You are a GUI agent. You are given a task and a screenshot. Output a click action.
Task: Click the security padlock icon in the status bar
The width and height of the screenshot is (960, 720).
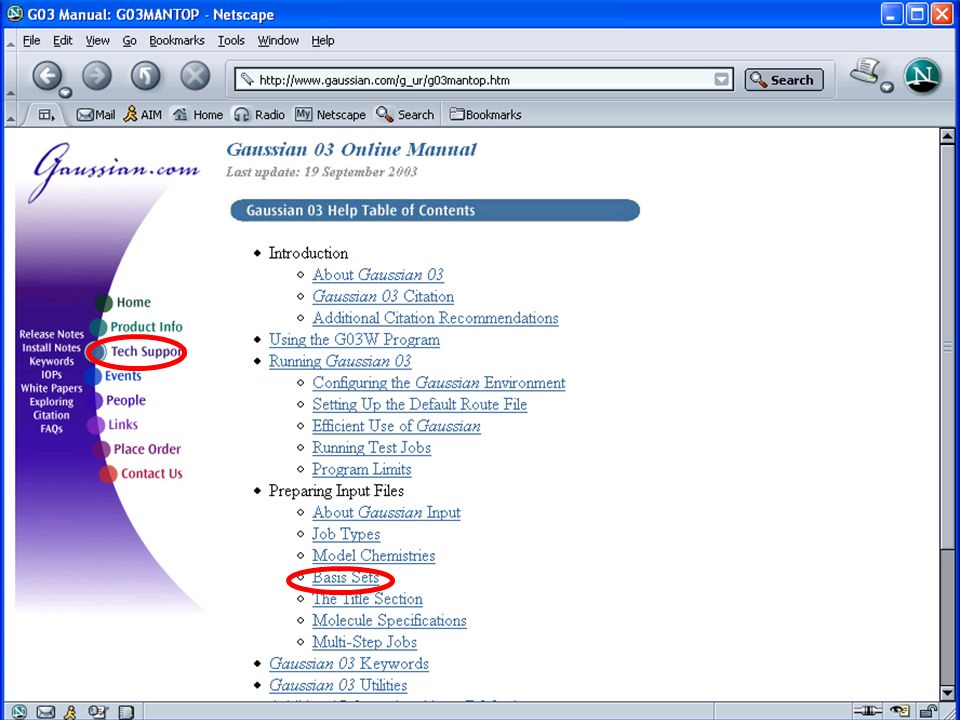[929, 711]
